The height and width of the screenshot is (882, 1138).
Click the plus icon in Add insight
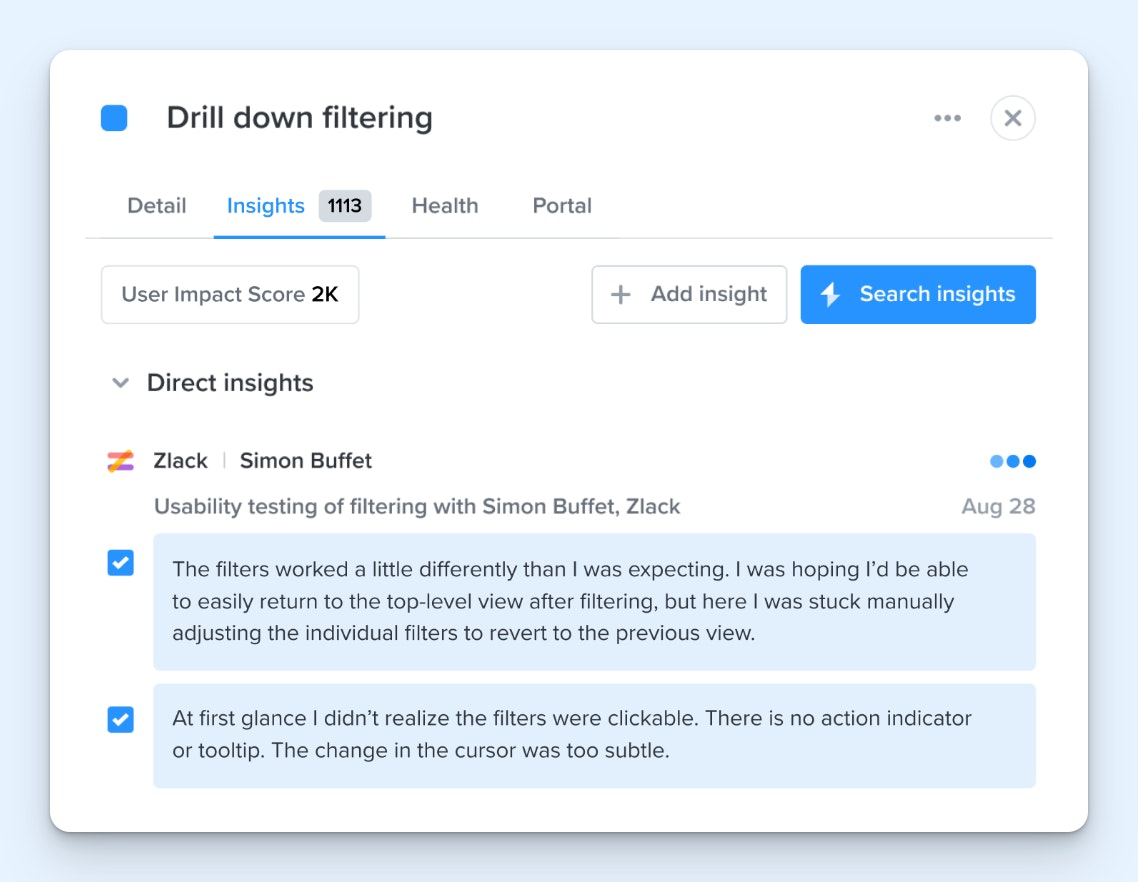[x=621, y=294]
